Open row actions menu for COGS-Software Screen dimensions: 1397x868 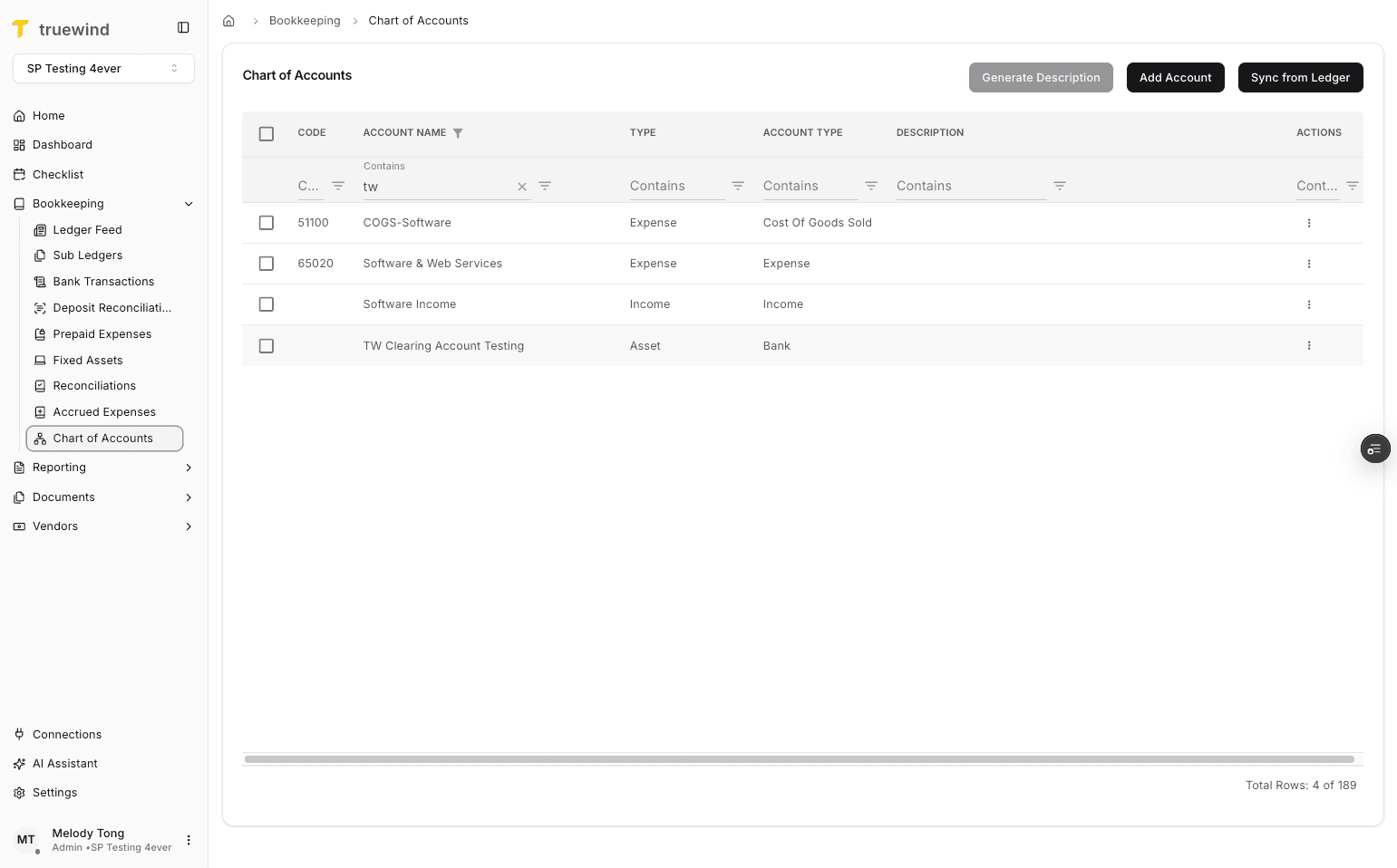(1308, 222)
